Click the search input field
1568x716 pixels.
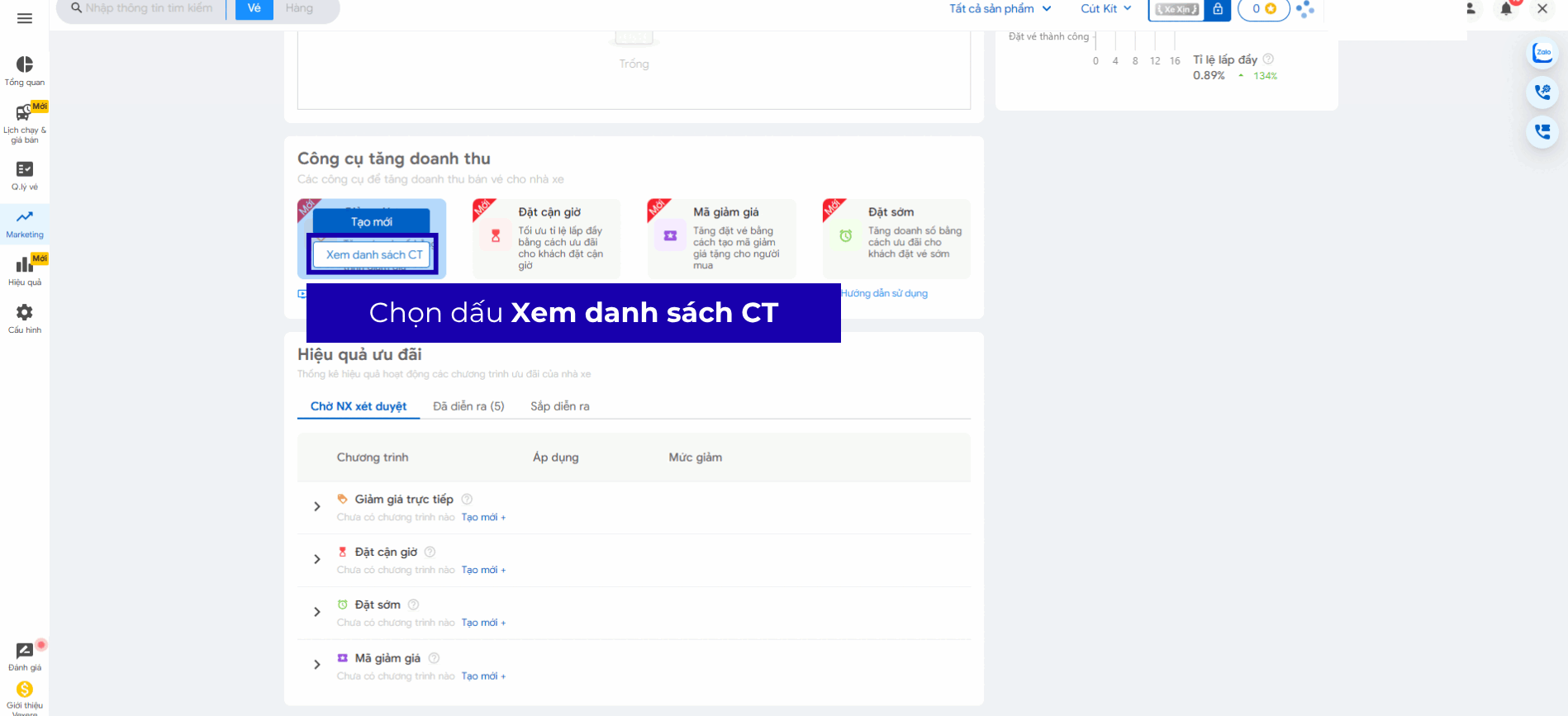click(149, 8)
